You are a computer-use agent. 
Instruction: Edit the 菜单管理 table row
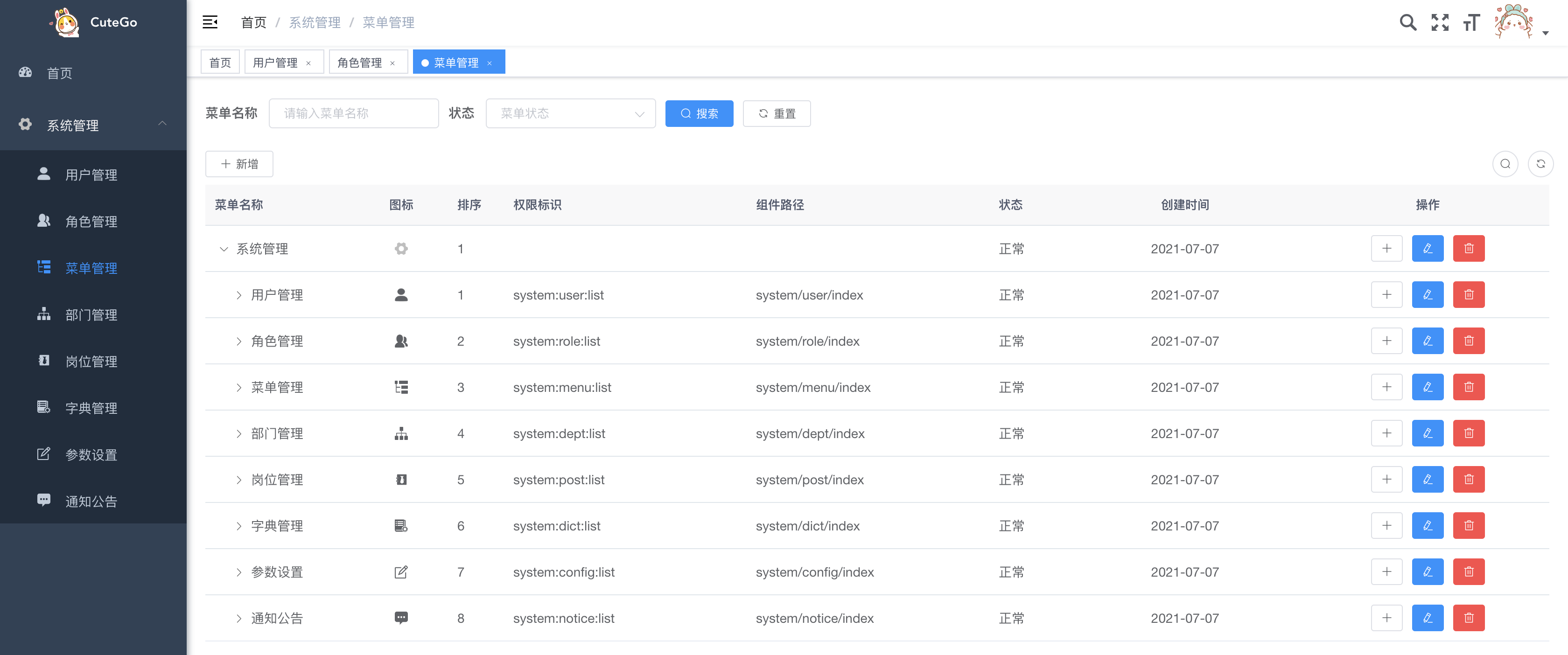(x=1428, y=387)
